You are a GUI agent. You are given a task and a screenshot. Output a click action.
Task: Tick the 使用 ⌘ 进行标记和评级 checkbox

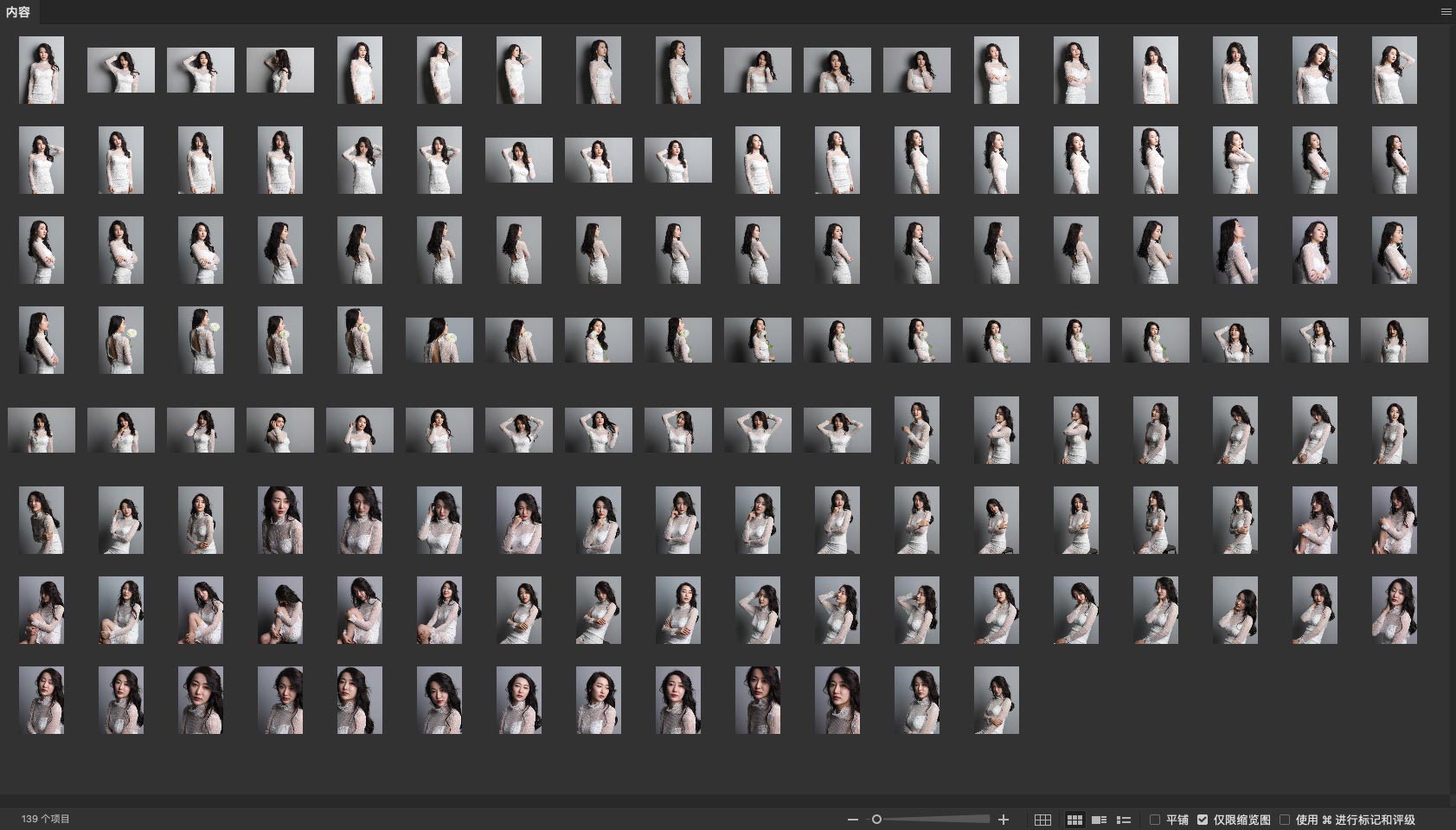1285,820
